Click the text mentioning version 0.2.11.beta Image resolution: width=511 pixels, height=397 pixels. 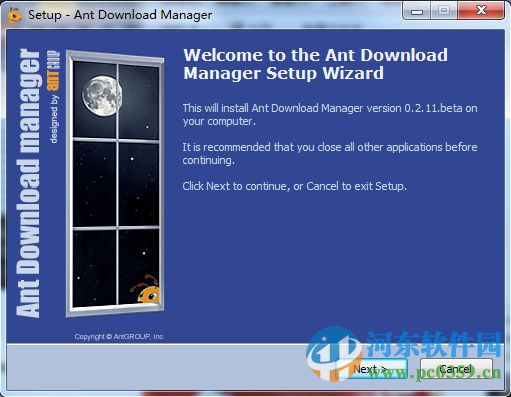coord(330,114)
